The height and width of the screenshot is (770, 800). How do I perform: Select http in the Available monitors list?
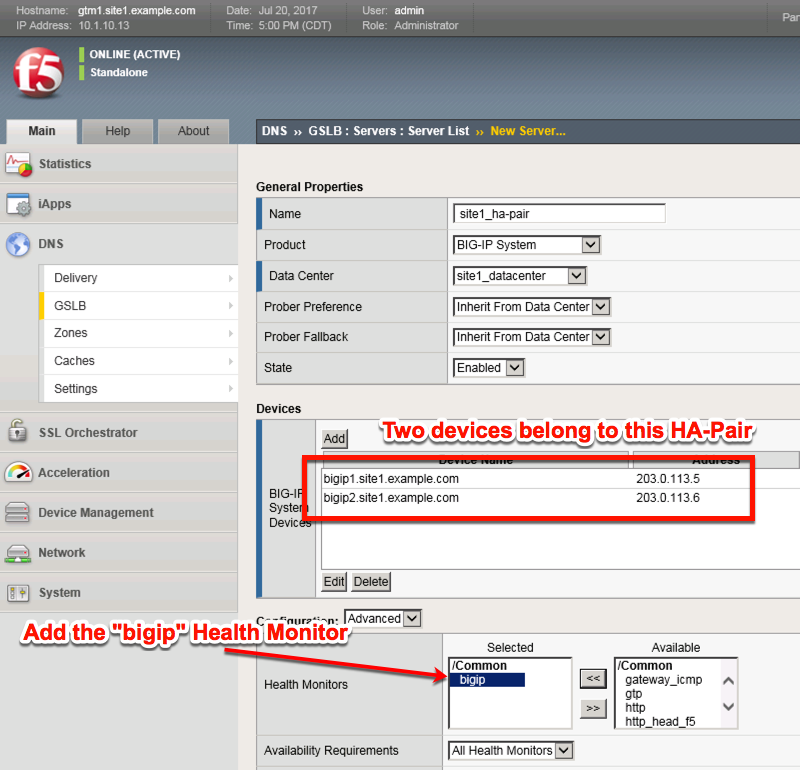635,707
